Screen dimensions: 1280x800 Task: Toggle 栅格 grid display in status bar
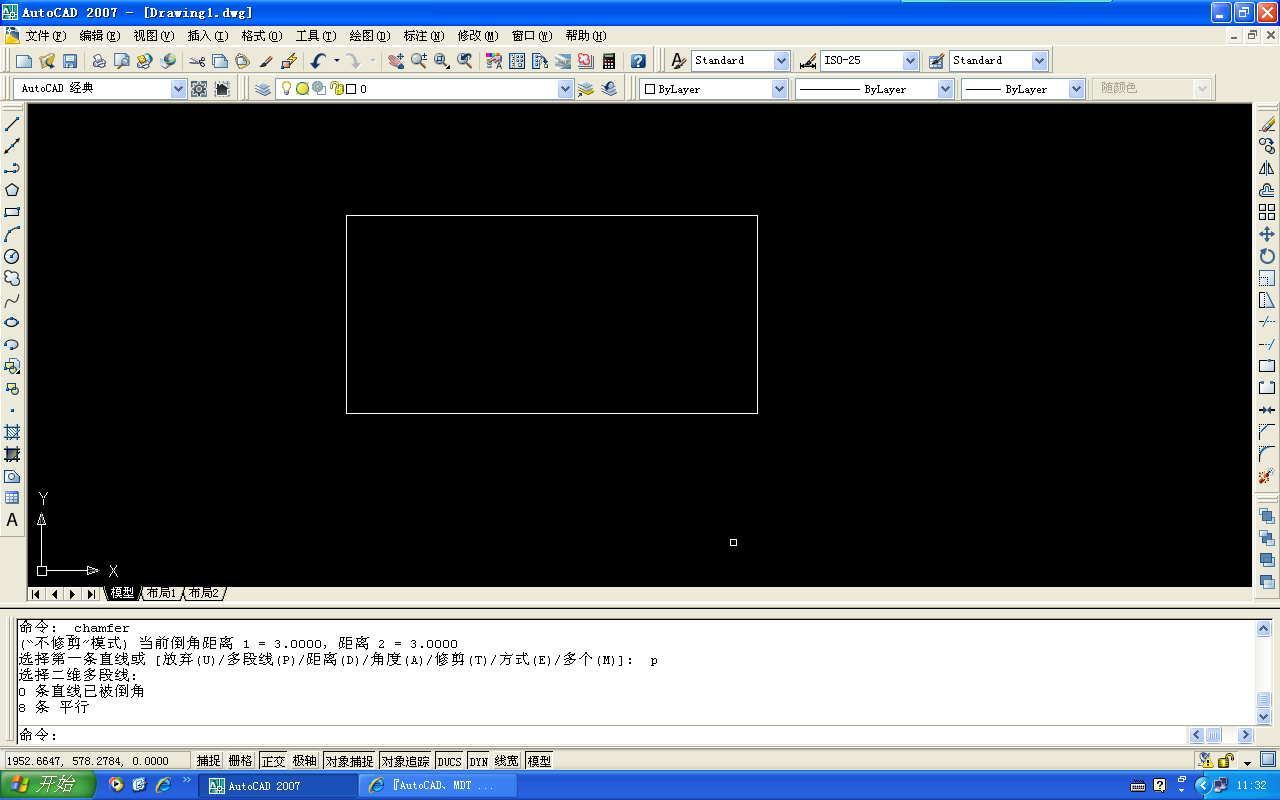point(241,761)
